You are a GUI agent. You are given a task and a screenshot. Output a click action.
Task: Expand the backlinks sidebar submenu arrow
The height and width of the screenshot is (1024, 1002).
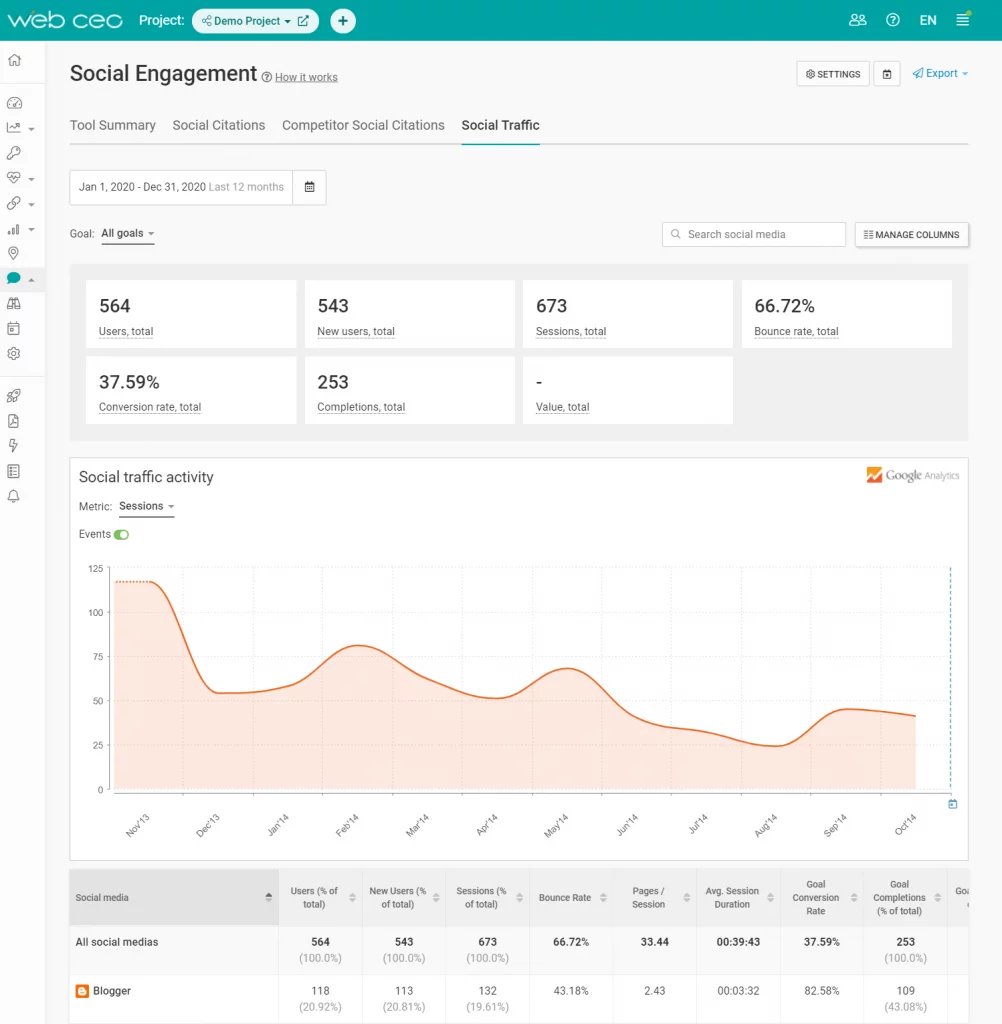(x=31, y=204)
